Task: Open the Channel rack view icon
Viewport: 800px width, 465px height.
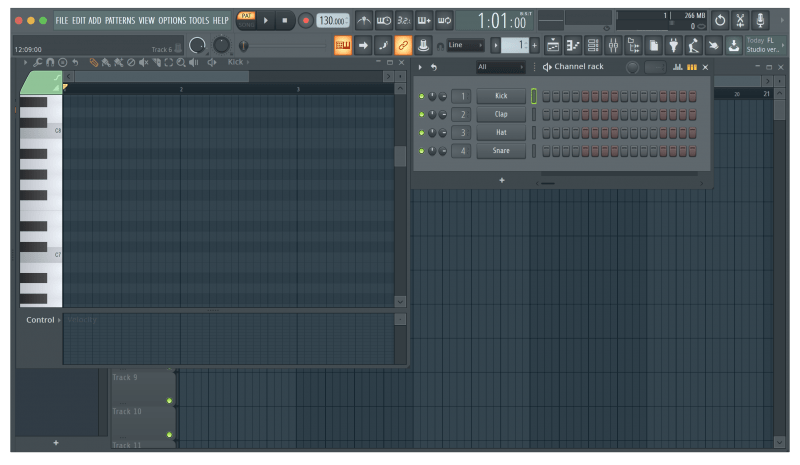Action: click(x=593, y=46)
